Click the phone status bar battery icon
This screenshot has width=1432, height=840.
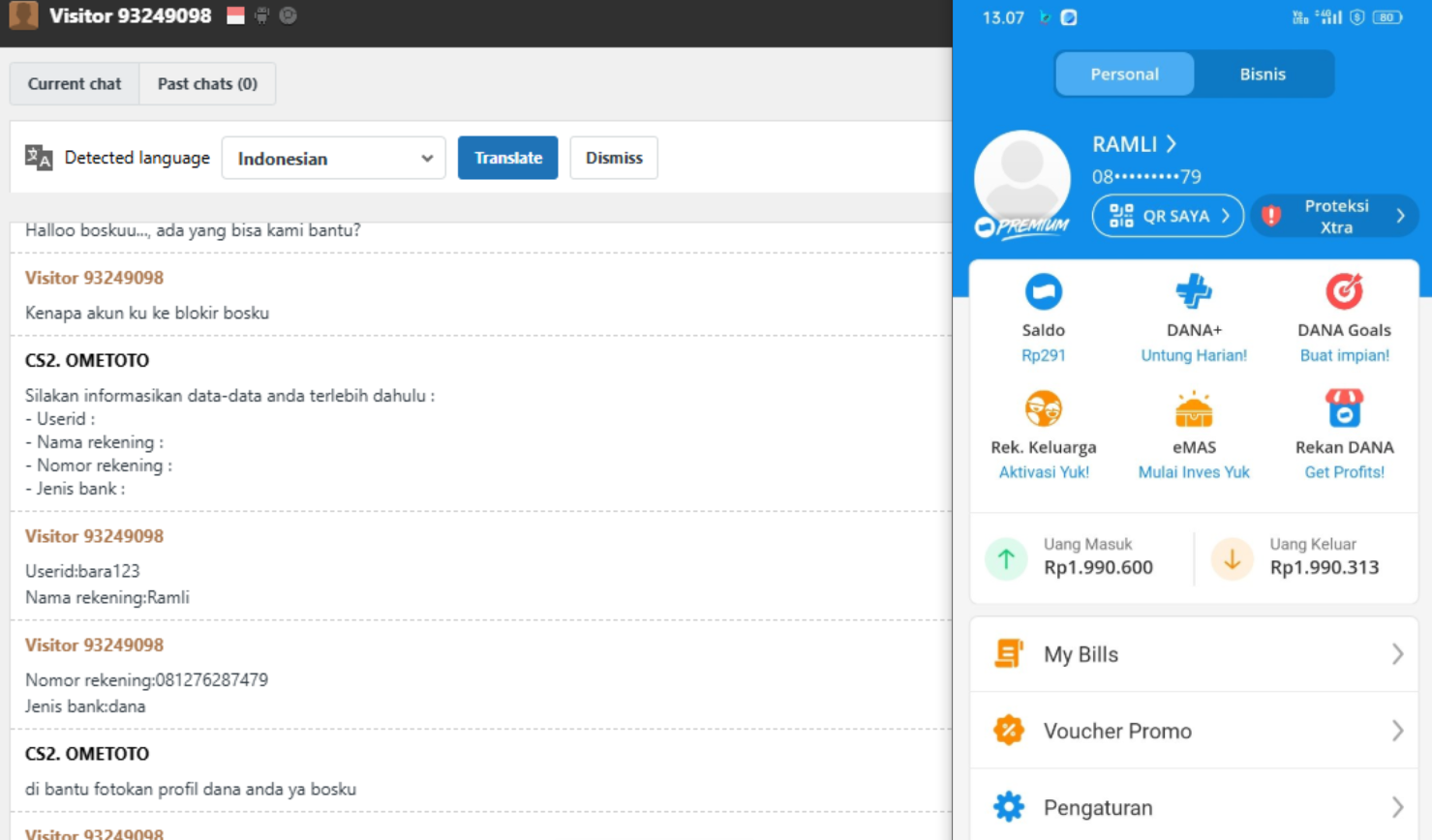coord(1387,17)
